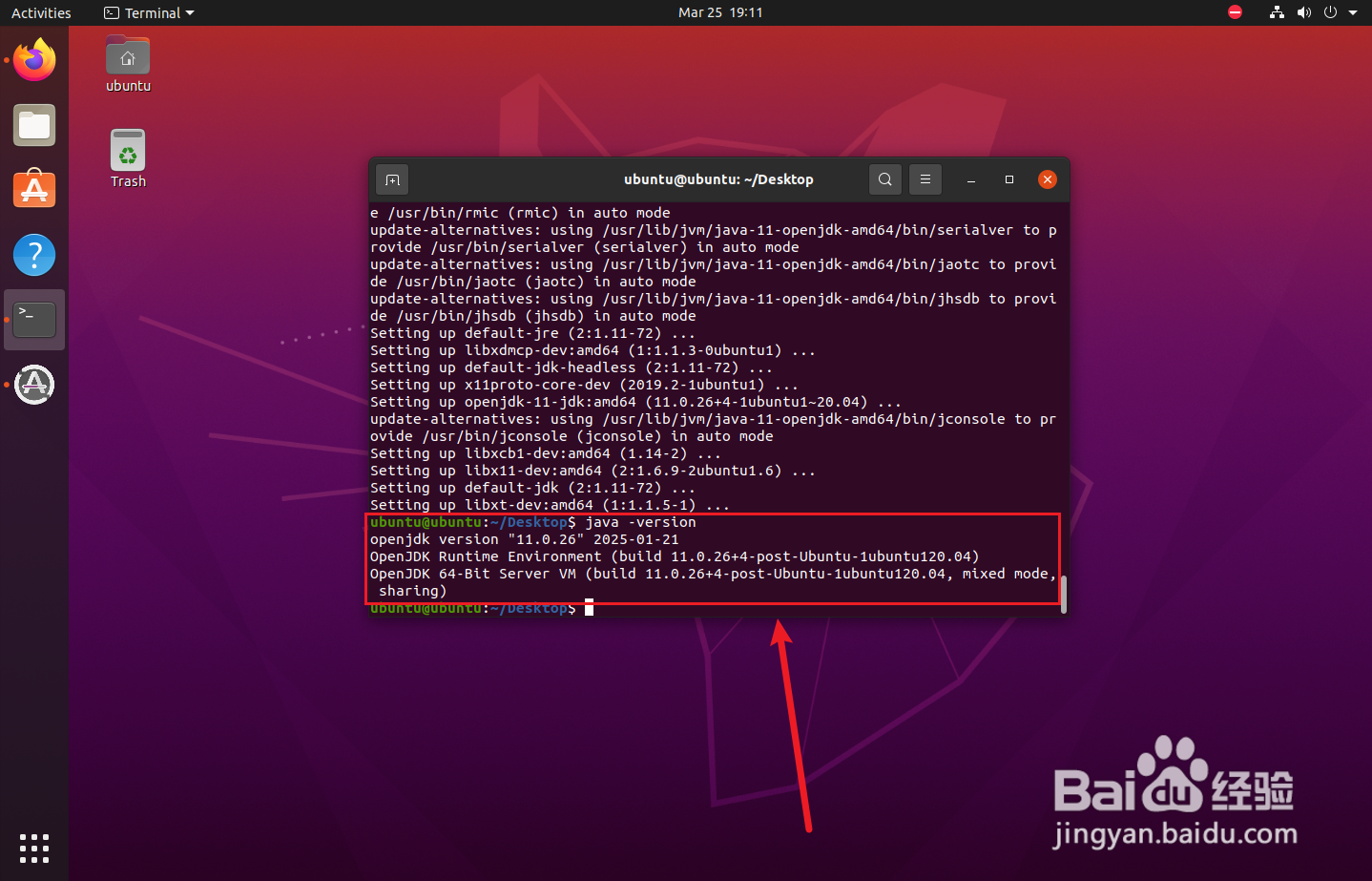
Task: Click the line 'openjdk version "11.0.26" 2025-01-21'
Action: pos(525,539)
